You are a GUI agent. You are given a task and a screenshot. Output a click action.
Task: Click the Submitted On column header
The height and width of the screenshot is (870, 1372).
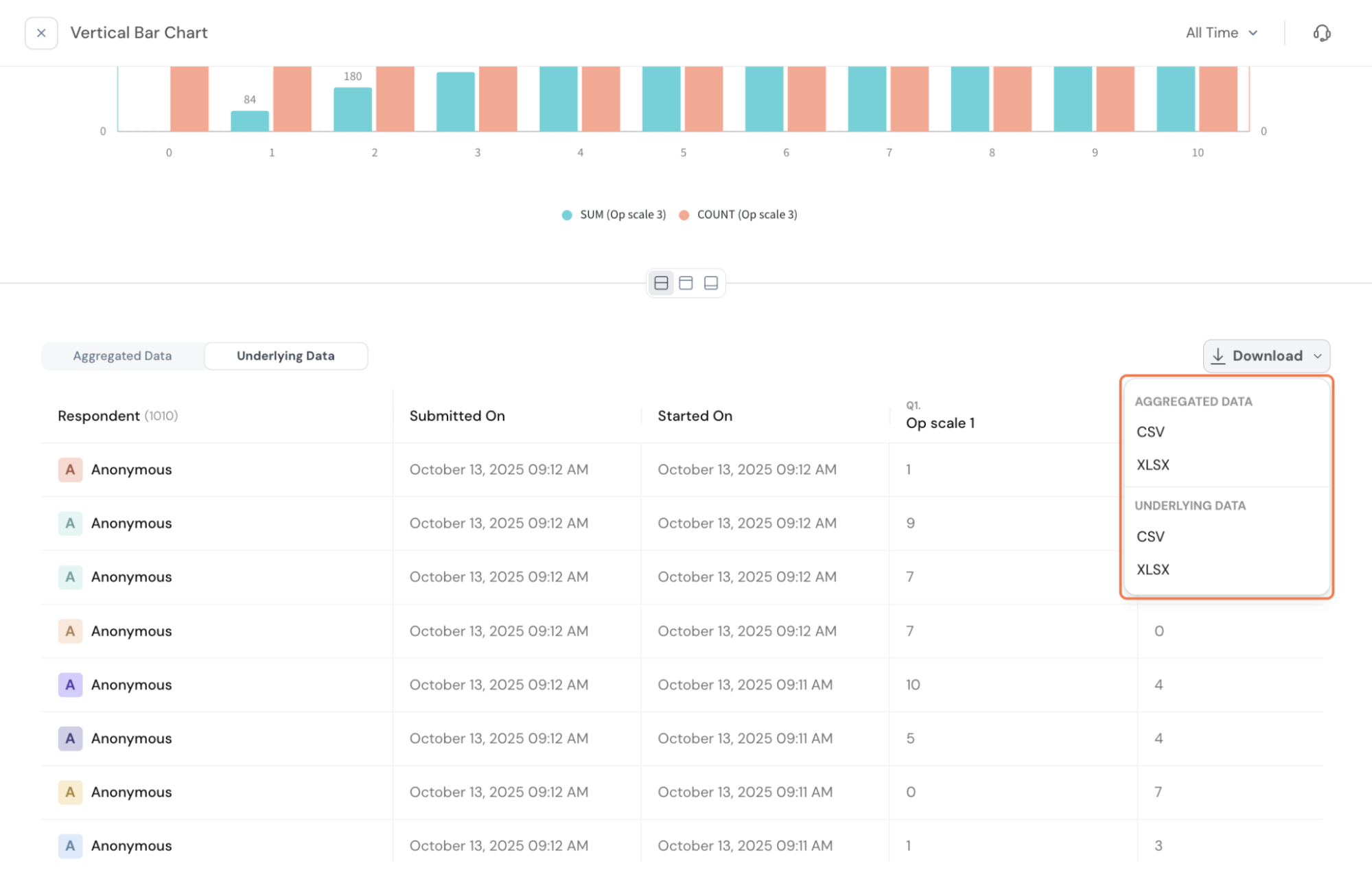pos(457,416)
